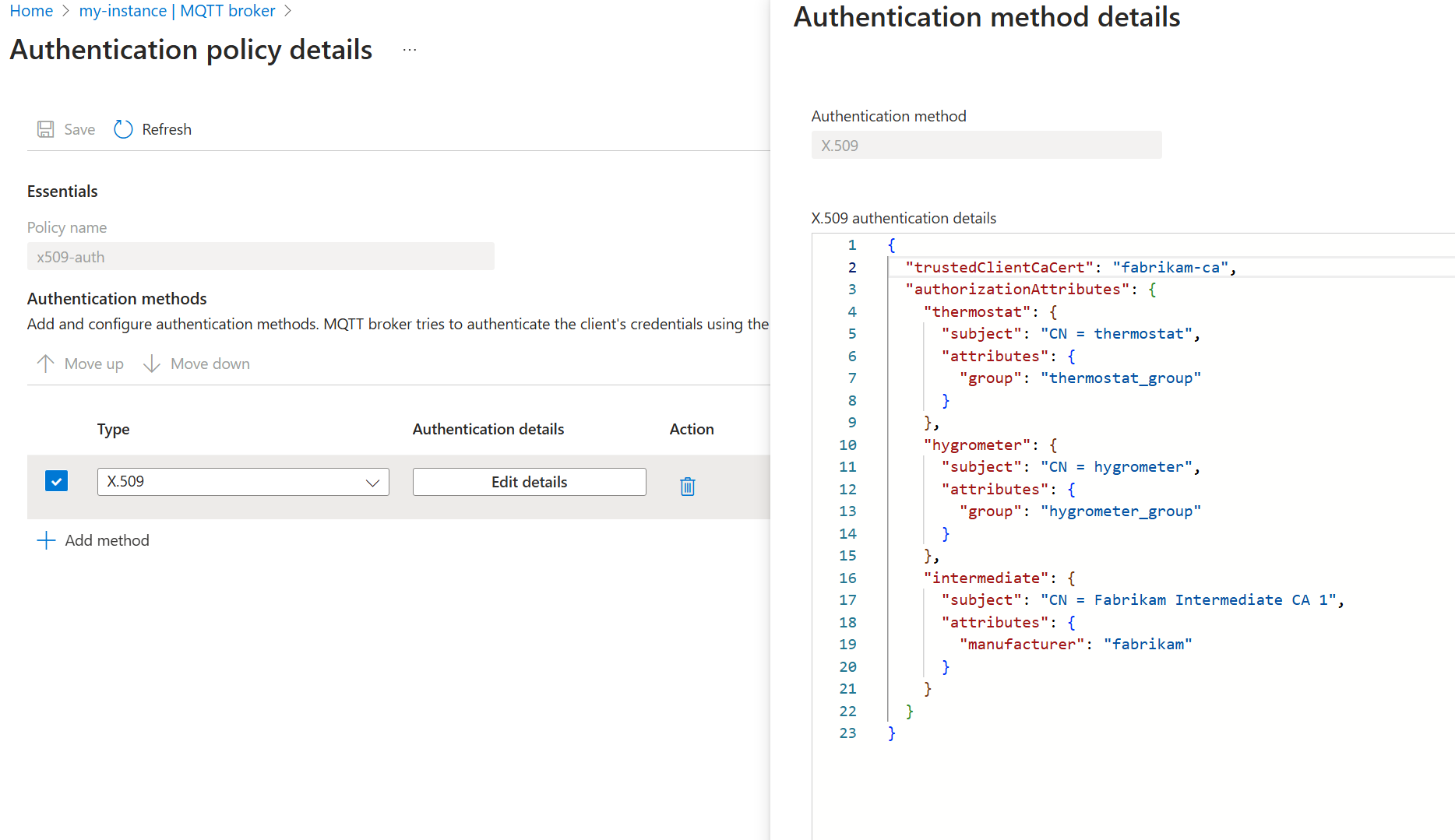Click the Authentication method field showing X.509
The height and width of the screenshot is (840, 1455).
pos(986,145)
